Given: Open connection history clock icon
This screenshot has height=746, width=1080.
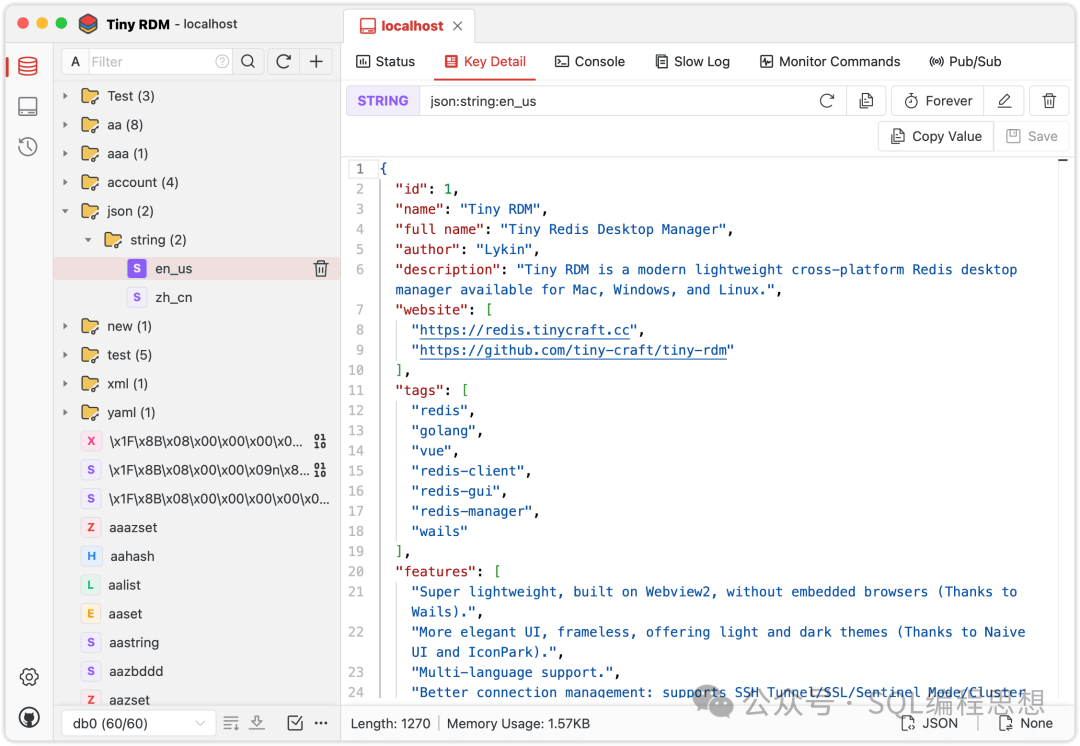Looking at the screenshot, I should 28,147.
